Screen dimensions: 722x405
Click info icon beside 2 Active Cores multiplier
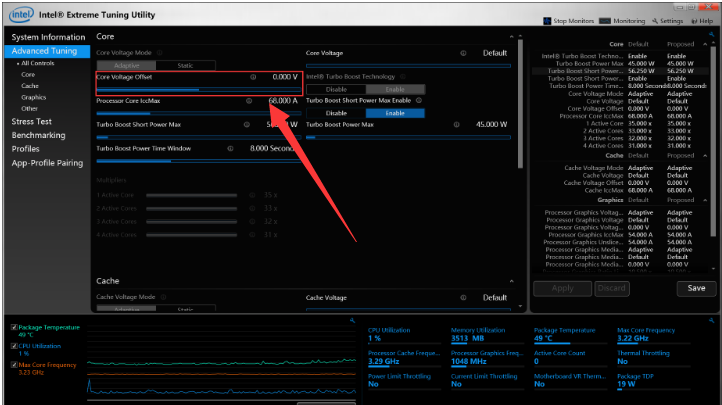tap(252, 208)
